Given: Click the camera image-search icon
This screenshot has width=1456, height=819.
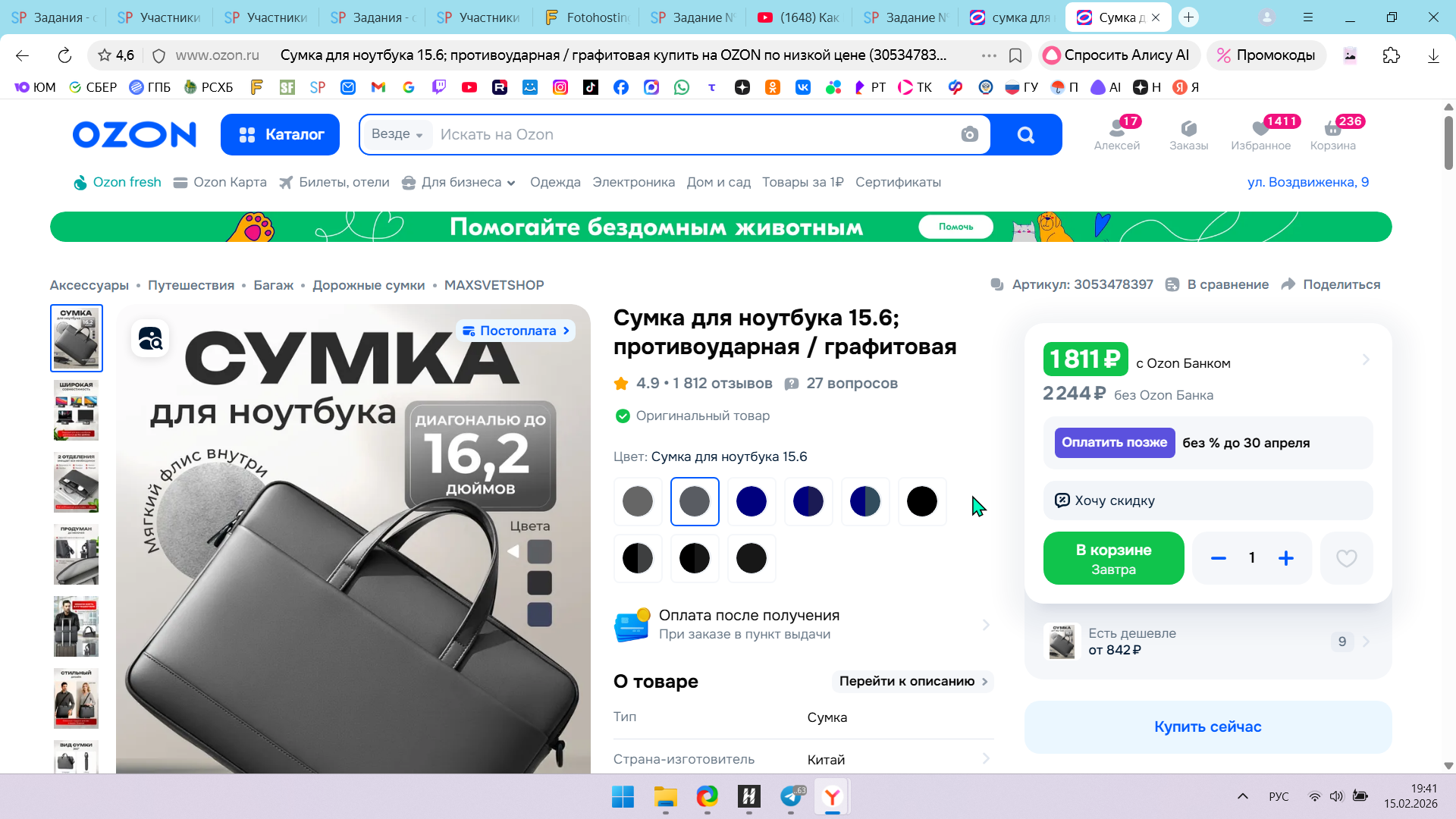Looking at the screenshot, I should [969, 135].
